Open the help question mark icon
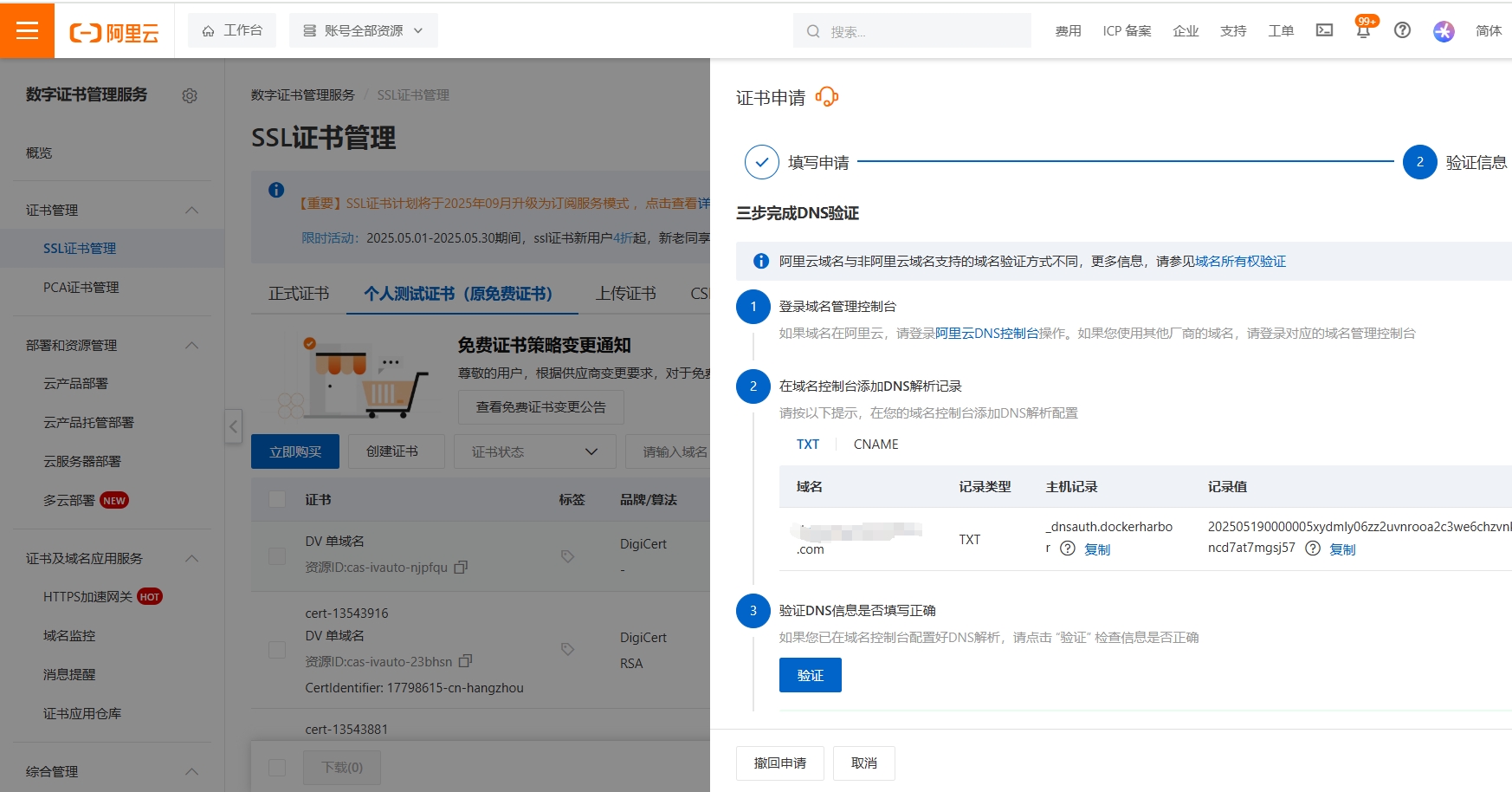Screen dimensions: 1512x792 (1402, 30)
